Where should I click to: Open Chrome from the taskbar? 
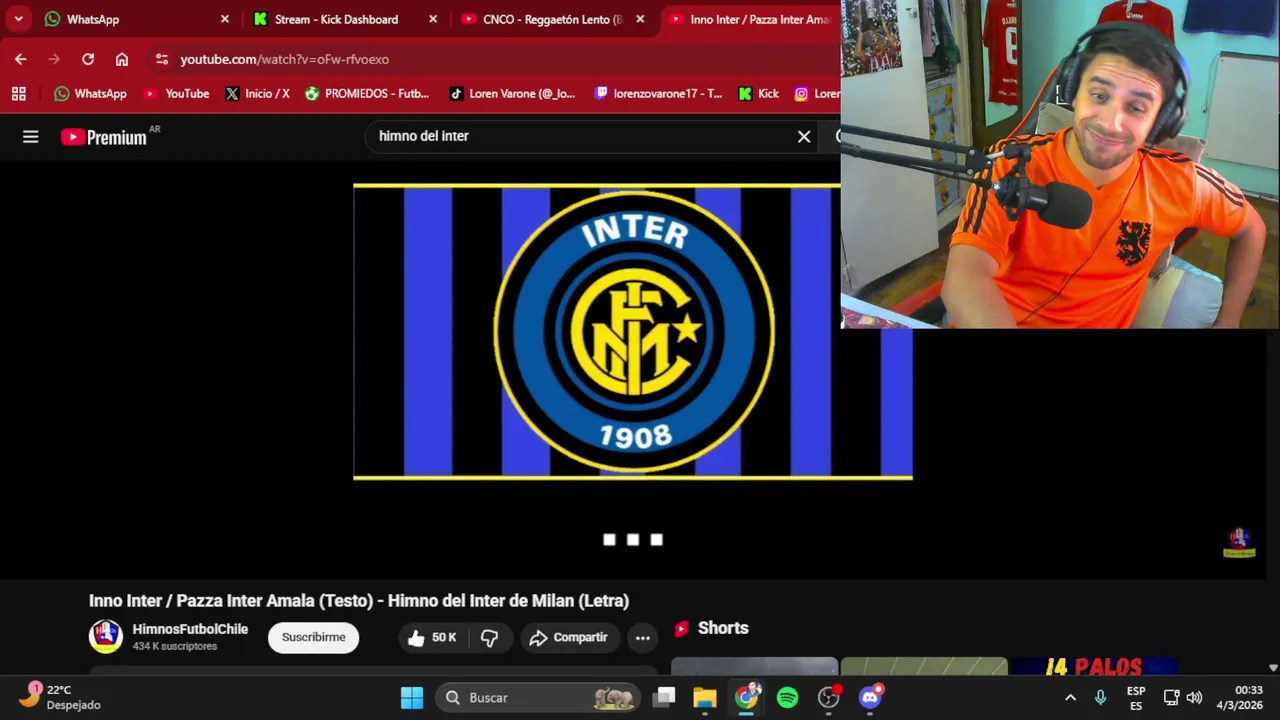click(x=747, y=697)
